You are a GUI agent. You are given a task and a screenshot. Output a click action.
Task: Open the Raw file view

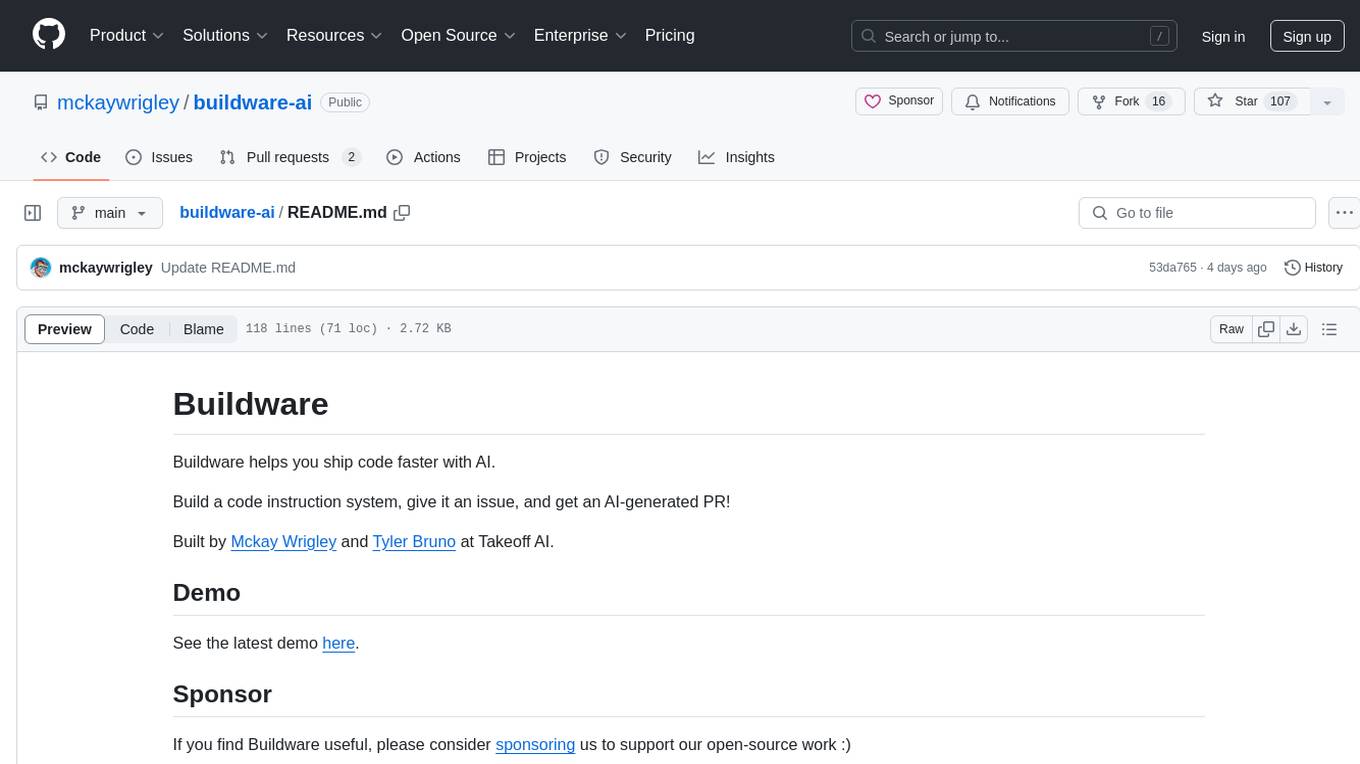pos(1231,329)
